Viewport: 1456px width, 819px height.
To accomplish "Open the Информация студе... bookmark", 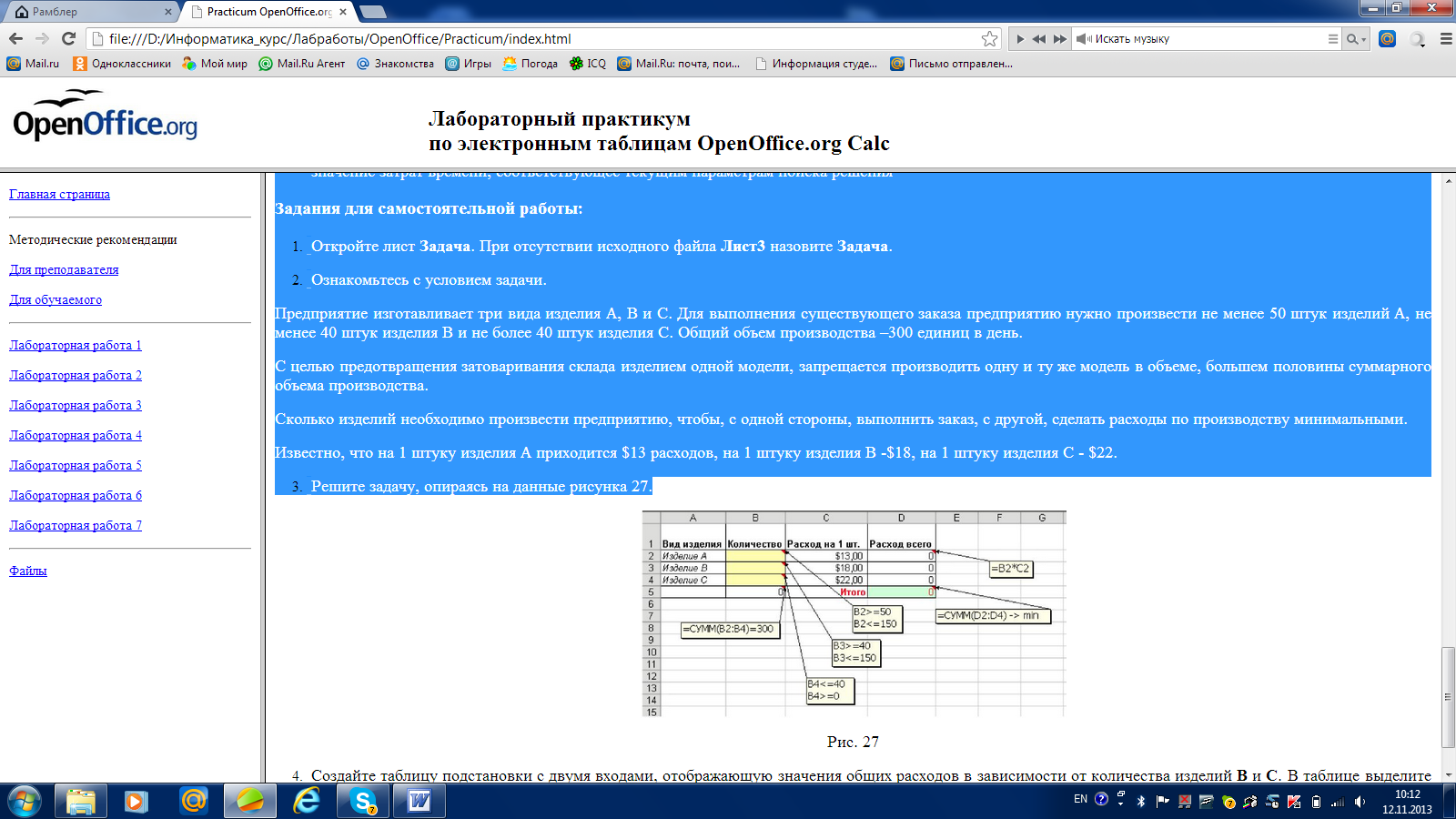I will coord(816,64).
